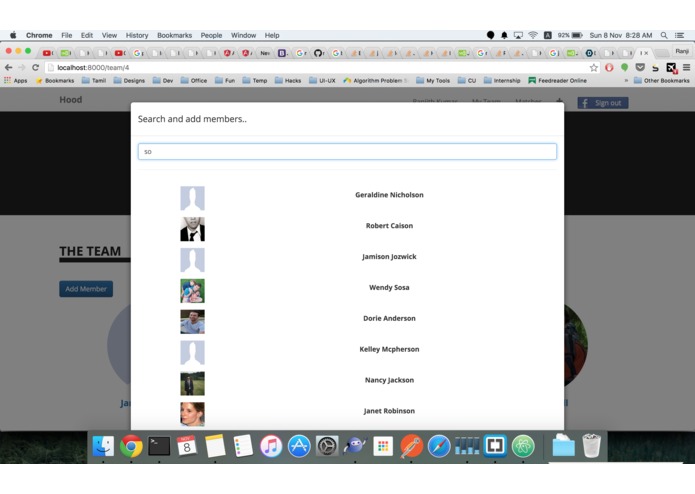The height and width of the screenshot is (494, 695).
Task: Open Chrome from the dock
Action: [x=131, y=446]
